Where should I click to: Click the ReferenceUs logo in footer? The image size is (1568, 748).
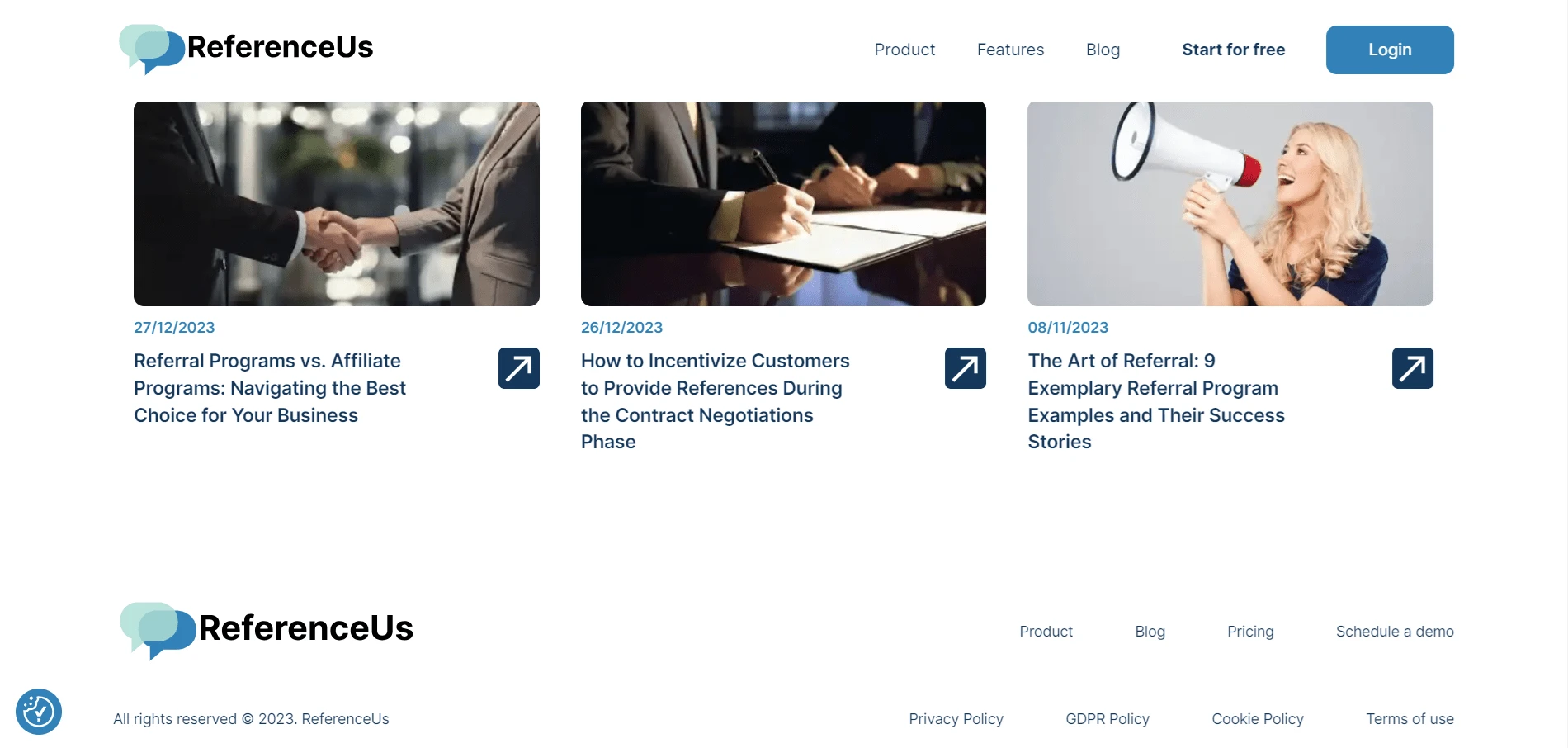[x=266, y=630]
